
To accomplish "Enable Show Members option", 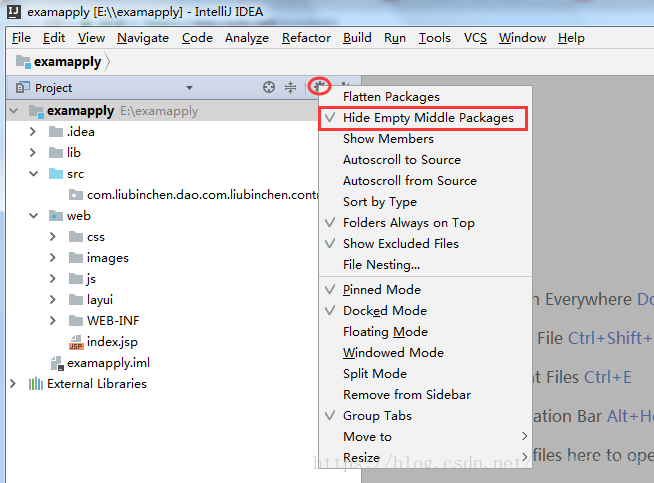I will pos(425,139).
